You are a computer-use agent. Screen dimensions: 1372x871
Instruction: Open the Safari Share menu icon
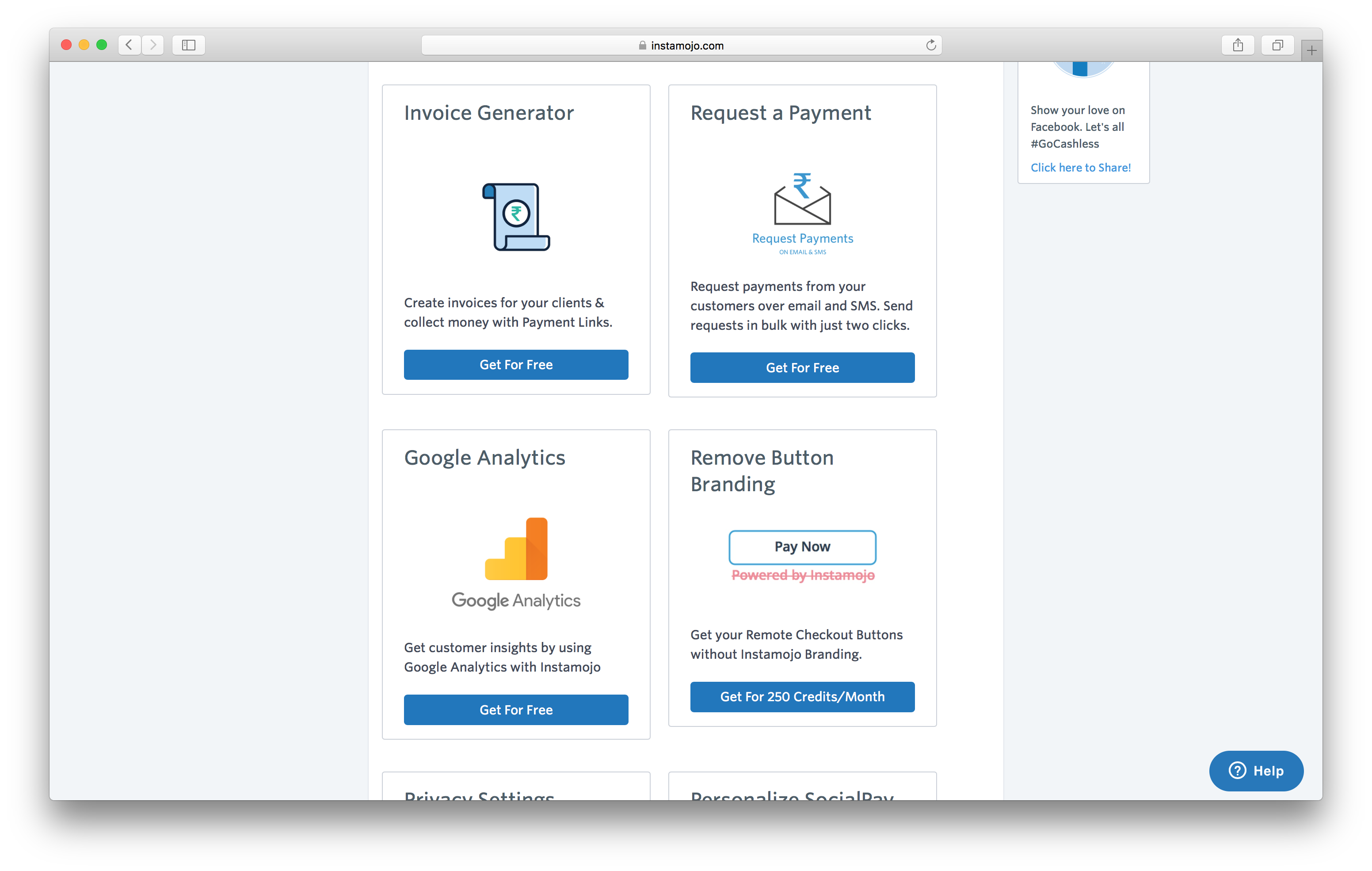[1238, 45]
